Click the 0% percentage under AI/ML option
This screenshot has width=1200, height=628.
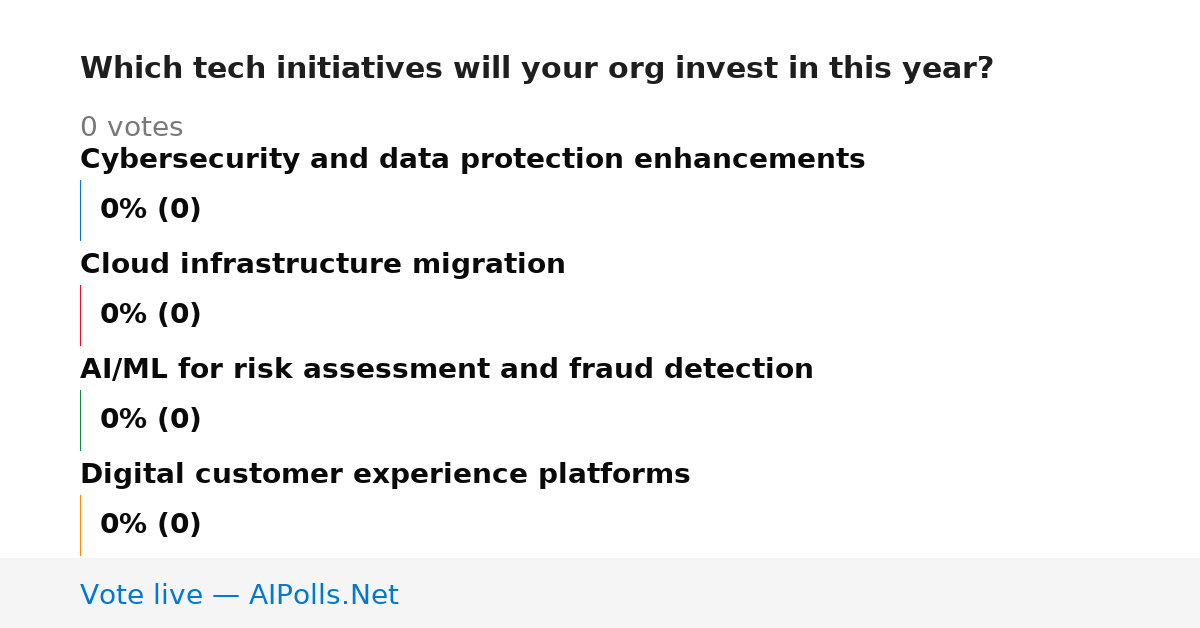point(124,420)
